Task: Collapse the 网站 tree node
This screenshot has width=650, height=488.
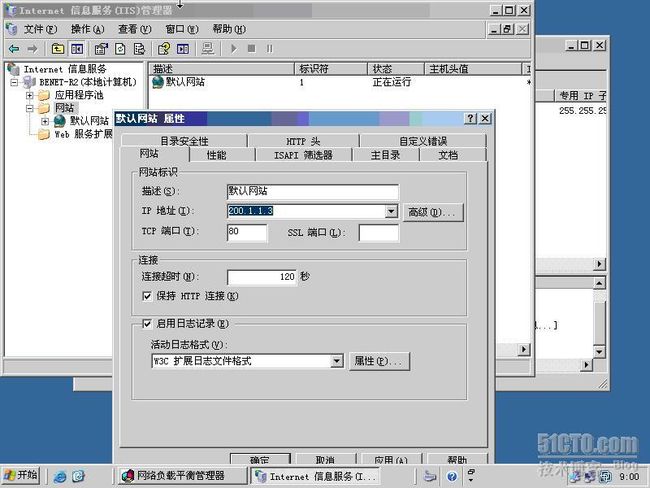Action: 29,108
